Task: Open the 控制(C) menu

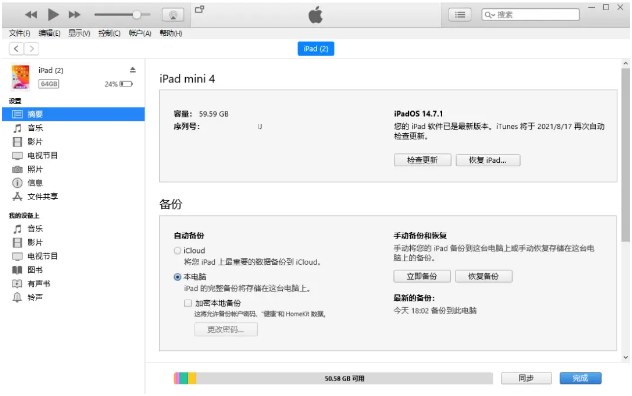Action: (109, 33)
